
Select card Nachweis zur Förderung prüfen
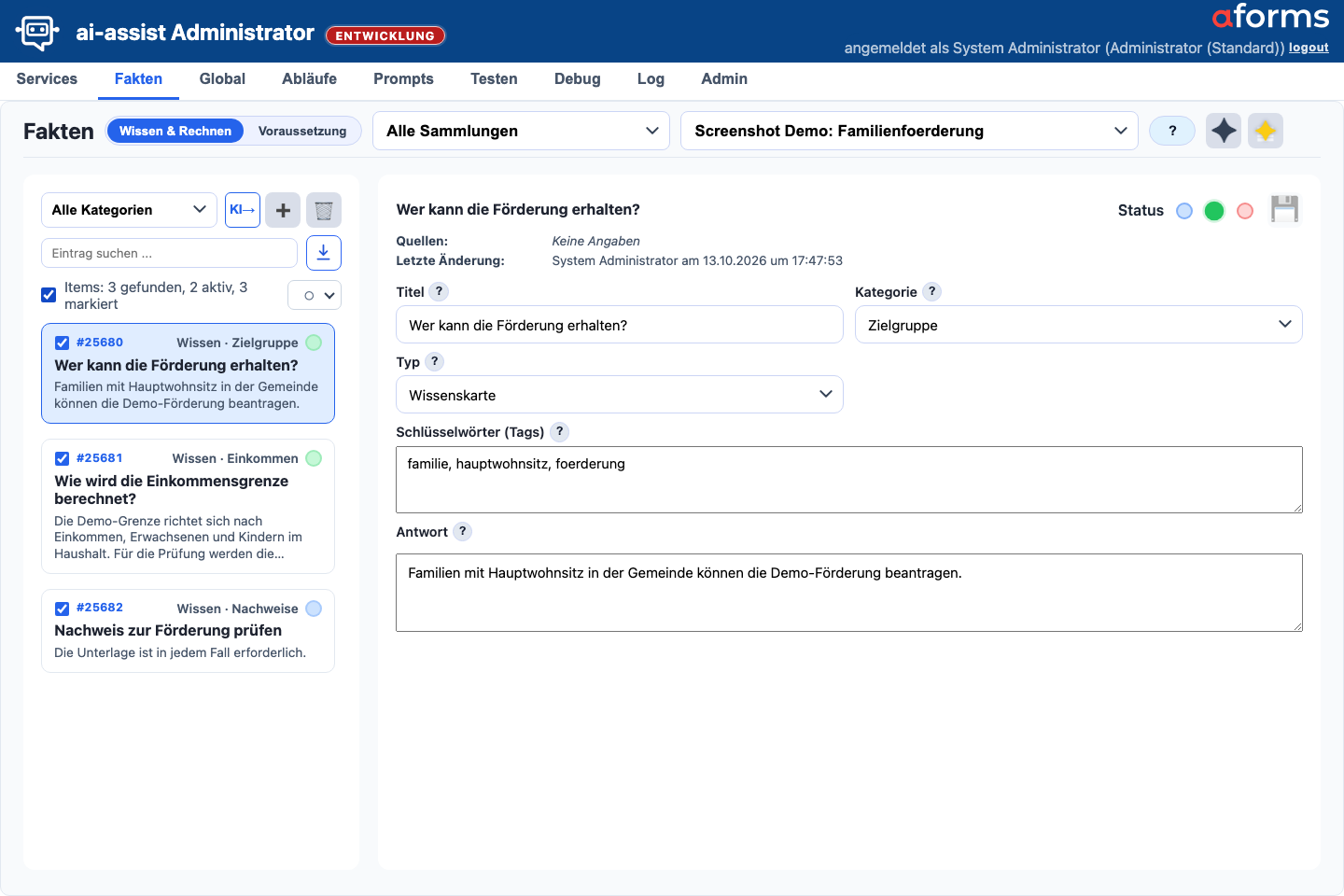tap(188, 631)
